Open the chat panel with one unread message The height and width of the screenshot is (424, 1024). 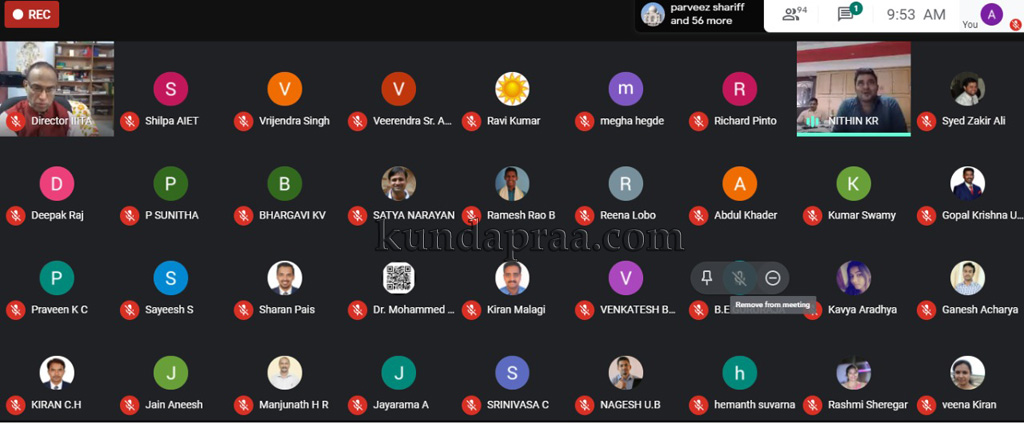click(847, 14)
